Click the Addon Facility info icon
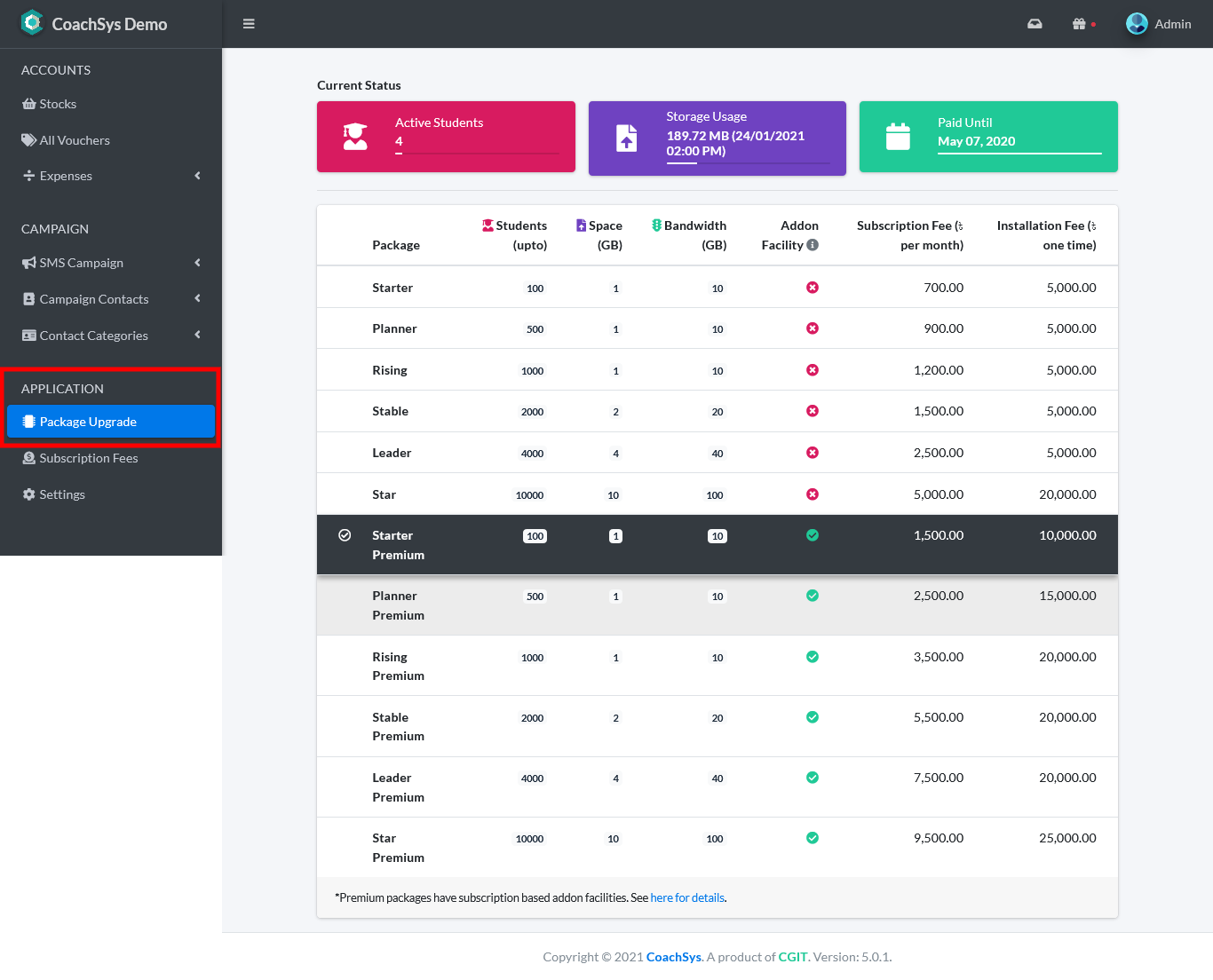 tap(813, 245)
